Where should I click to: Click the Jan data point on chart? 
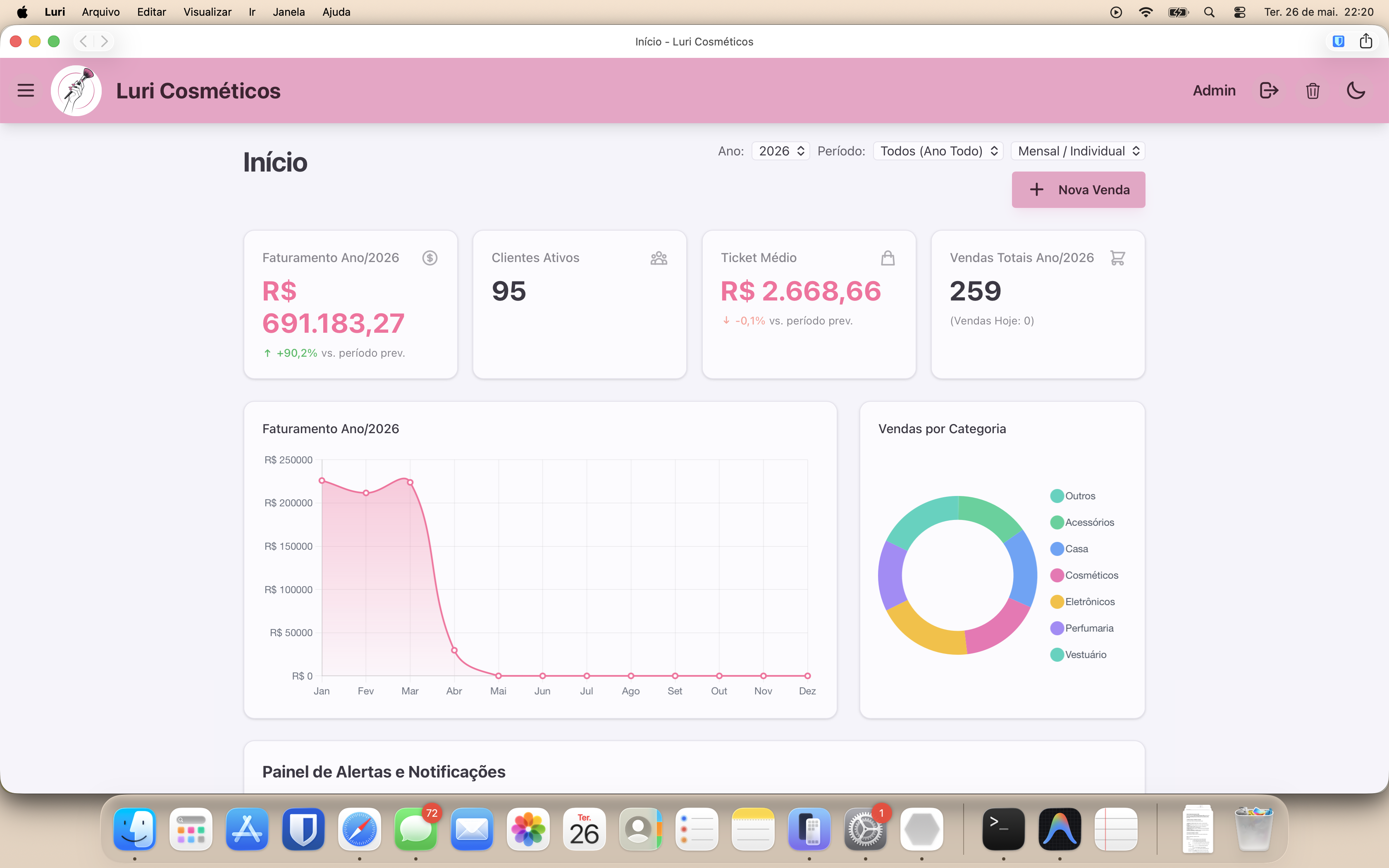(x=322, y=480)
